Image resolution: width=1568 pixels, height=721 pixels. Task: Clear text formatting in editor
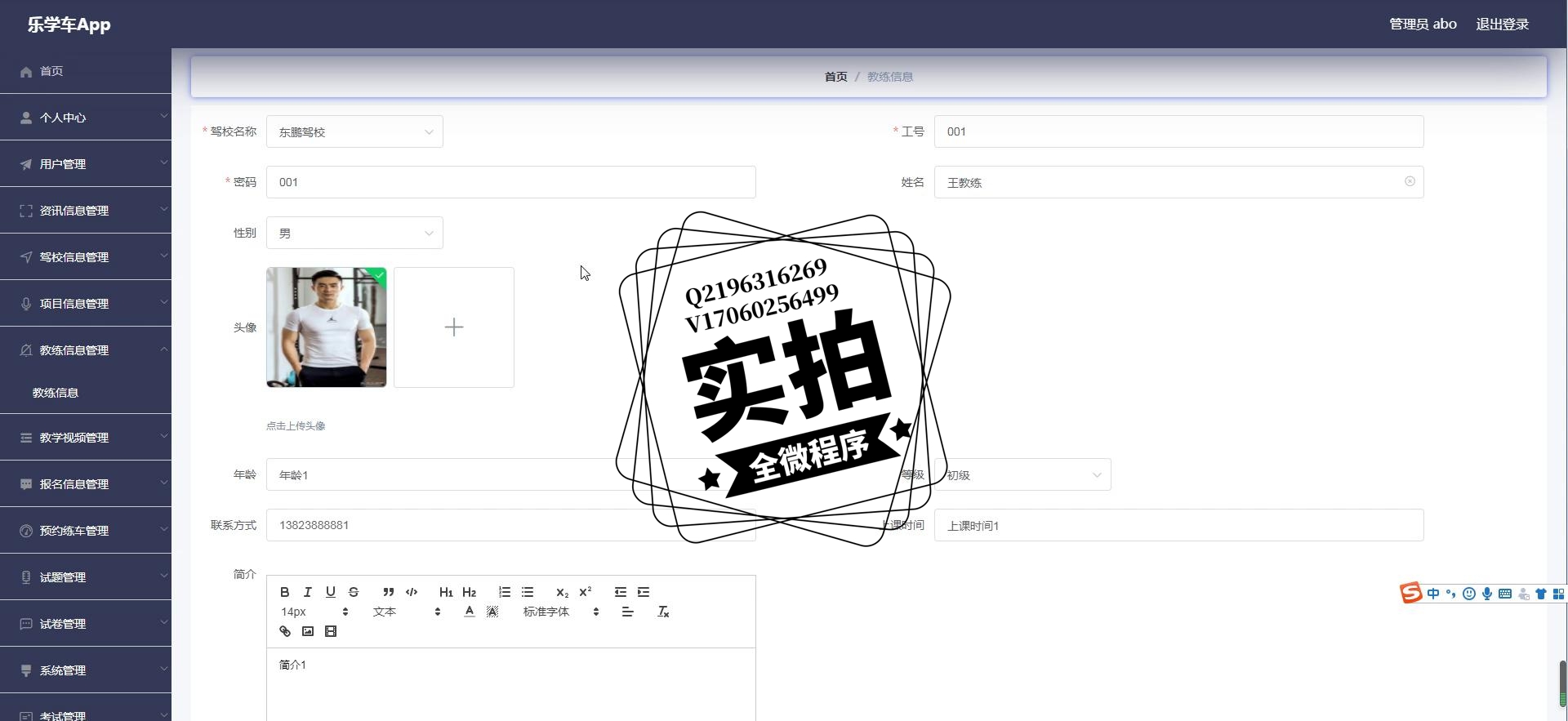[663, 612]
